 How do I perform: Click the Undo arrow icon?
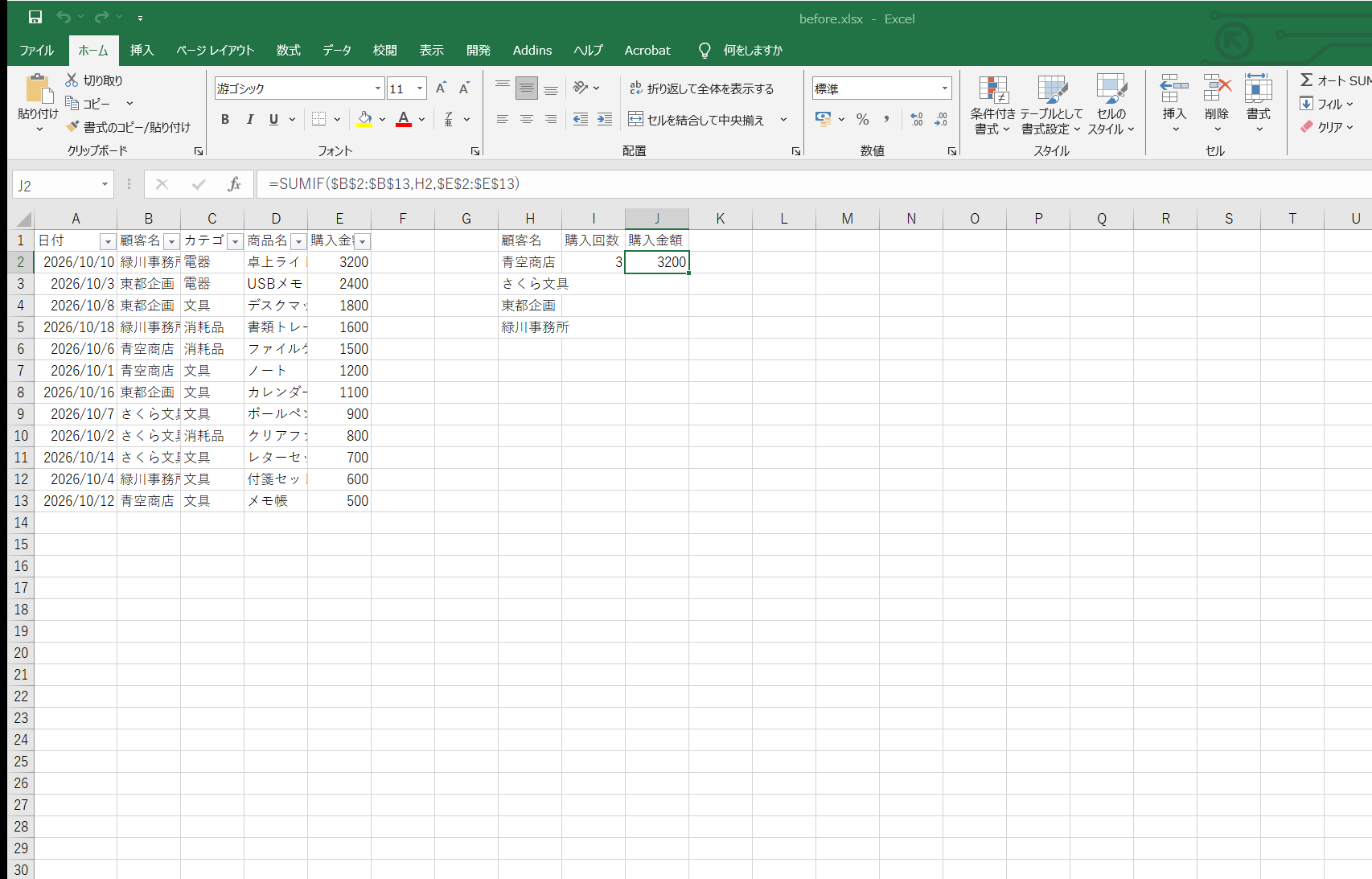click(x=64, y=17)
